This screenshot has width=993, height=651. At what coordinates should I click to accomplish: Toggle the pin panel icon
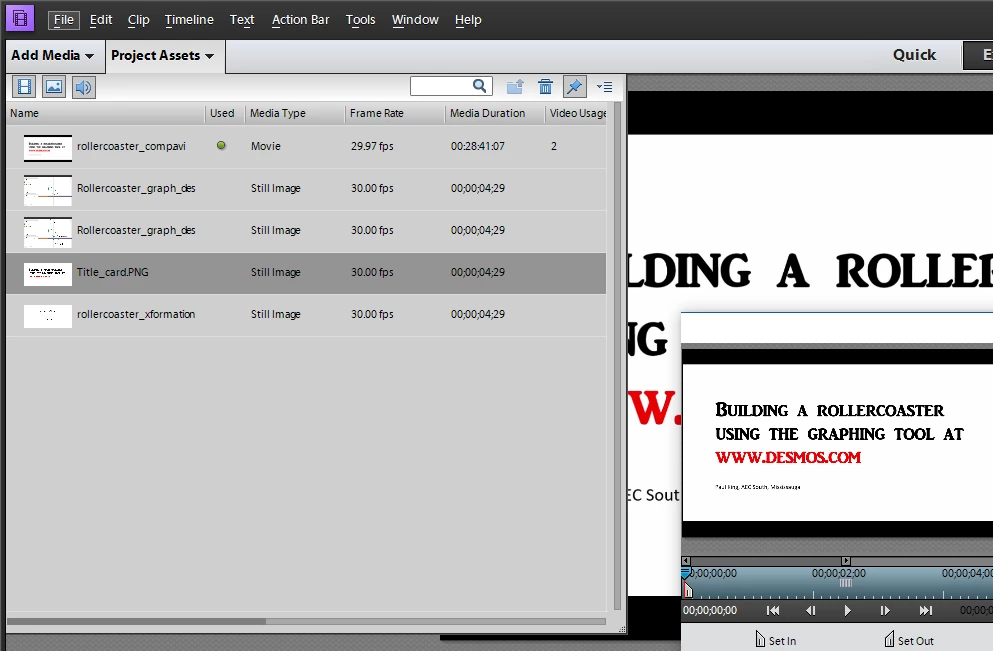click(574, 86)
